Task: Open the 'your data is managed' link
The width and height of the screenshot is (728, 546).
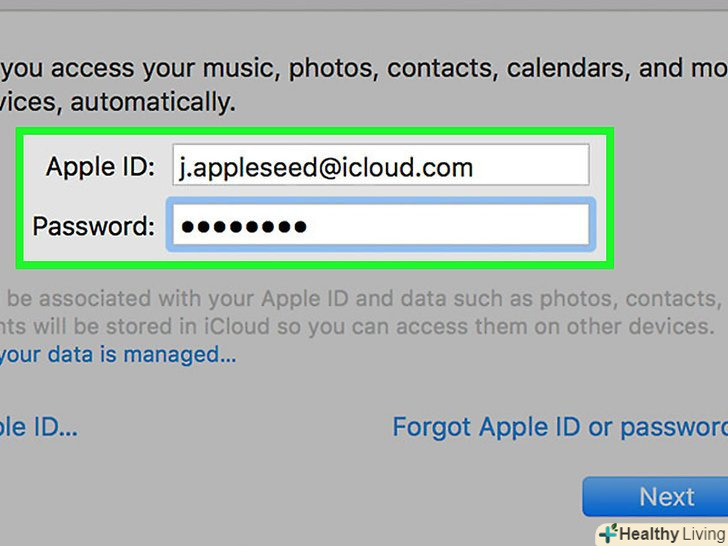Action: click(x=118, y=354)
